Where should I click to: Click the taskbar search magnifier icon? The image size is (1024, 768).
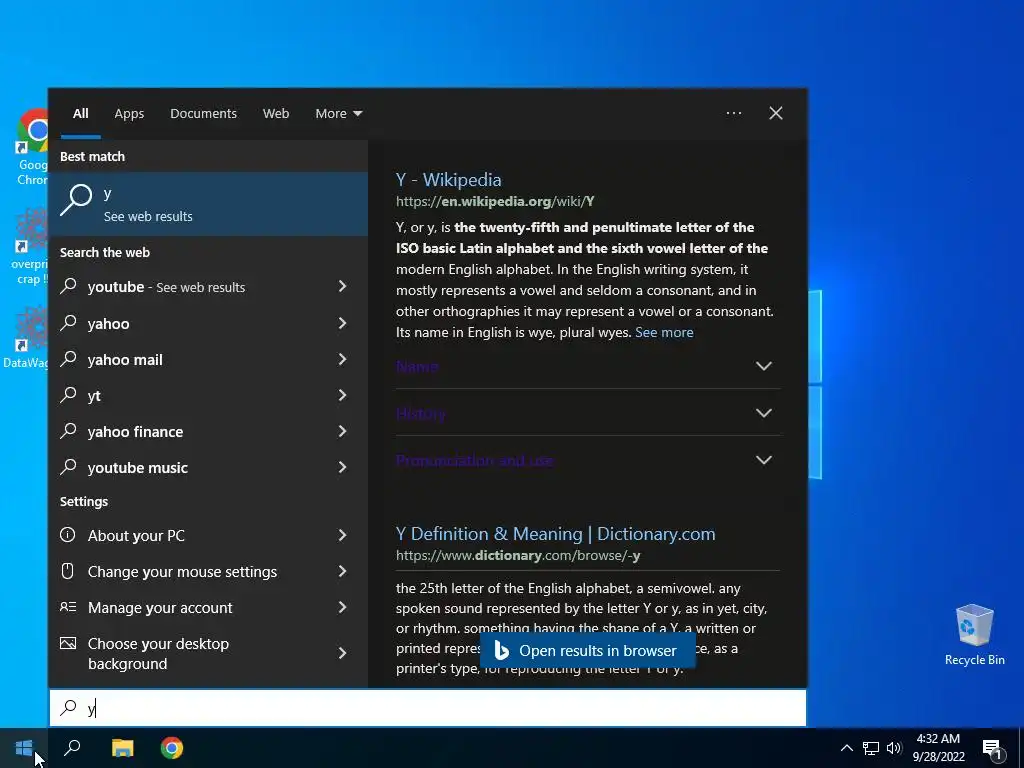point(72,748)
